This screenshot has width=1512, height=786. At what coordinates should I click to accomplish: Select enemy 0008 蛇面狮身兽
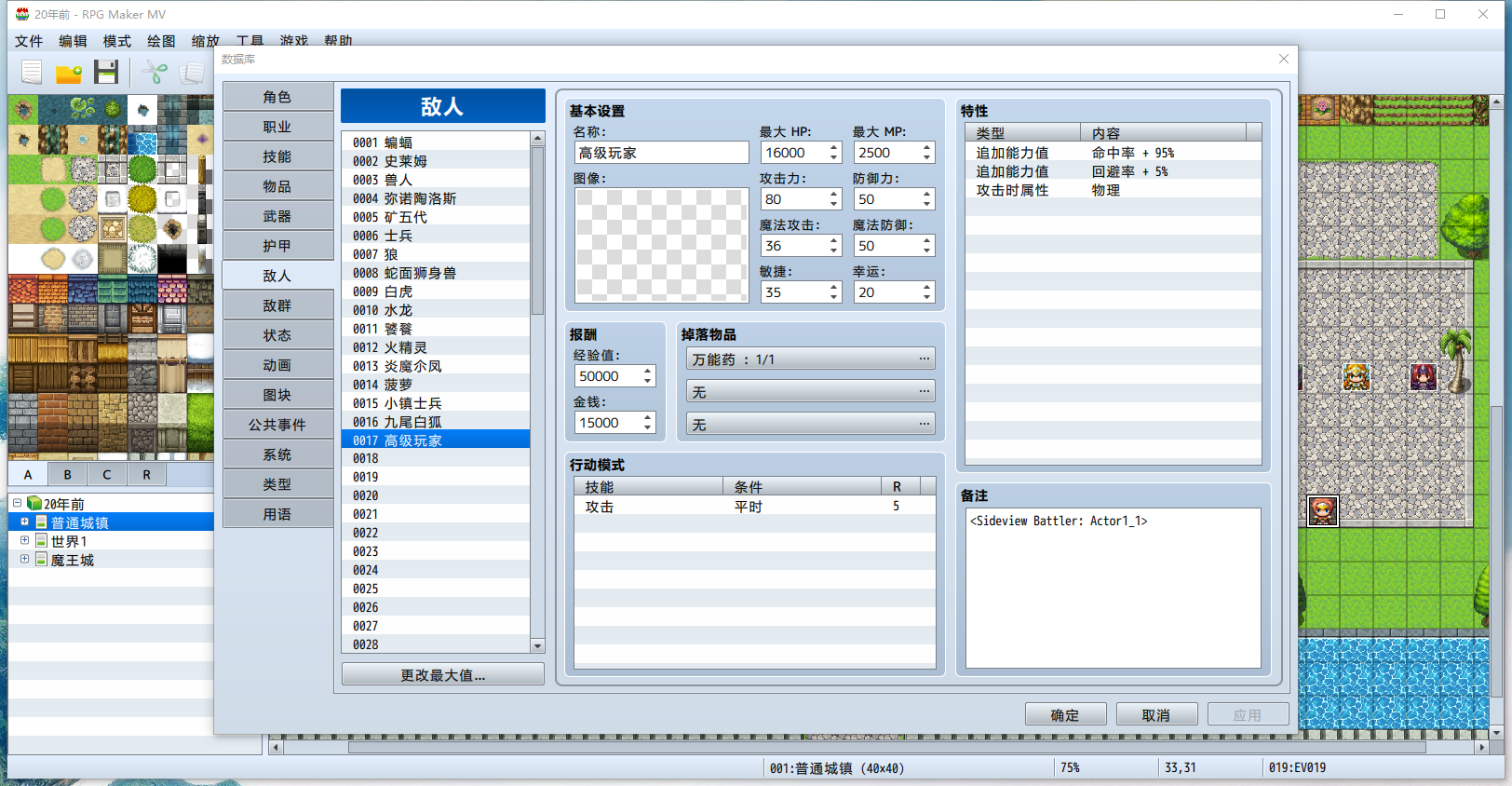pos(435,273)
